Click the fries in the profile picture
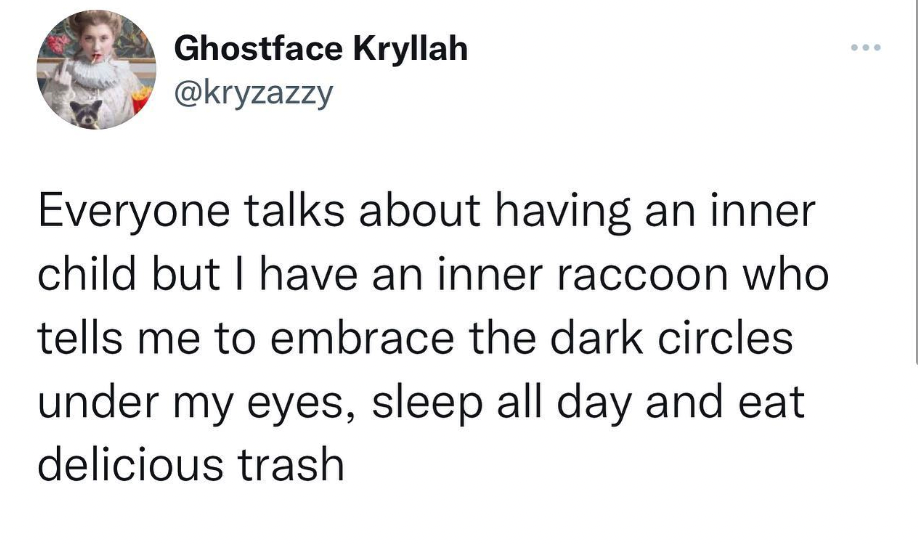 [x=140, y=97]
